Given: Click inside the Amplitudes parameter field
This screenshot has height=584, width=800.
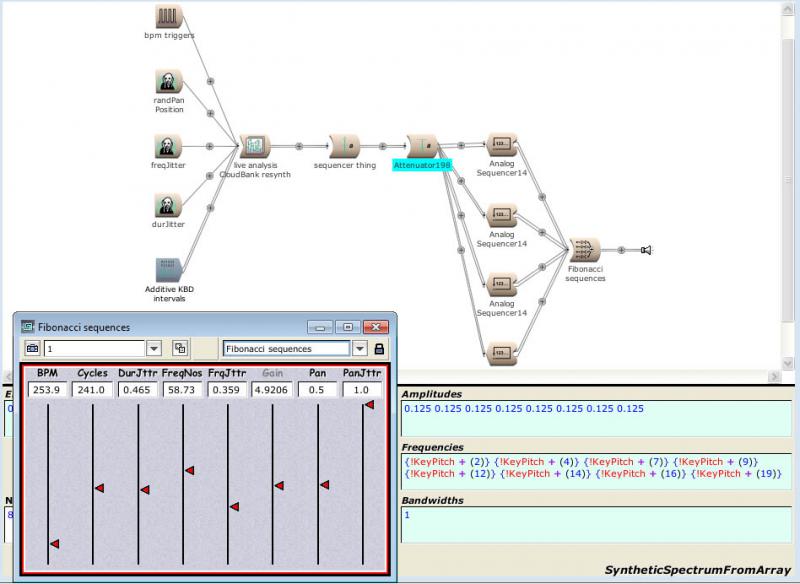Looking at the screenshot, I should coord(596,418).
